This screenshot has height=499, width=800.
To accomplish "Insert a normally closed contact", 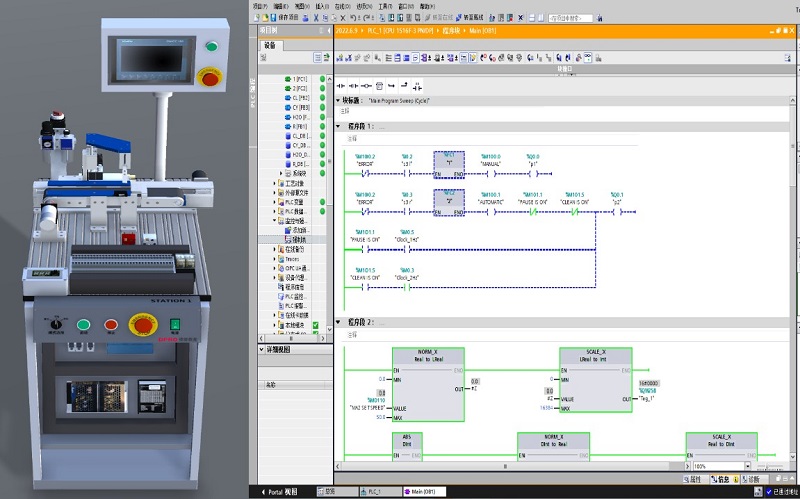I will pyautogui.click(x=353, y=86).
